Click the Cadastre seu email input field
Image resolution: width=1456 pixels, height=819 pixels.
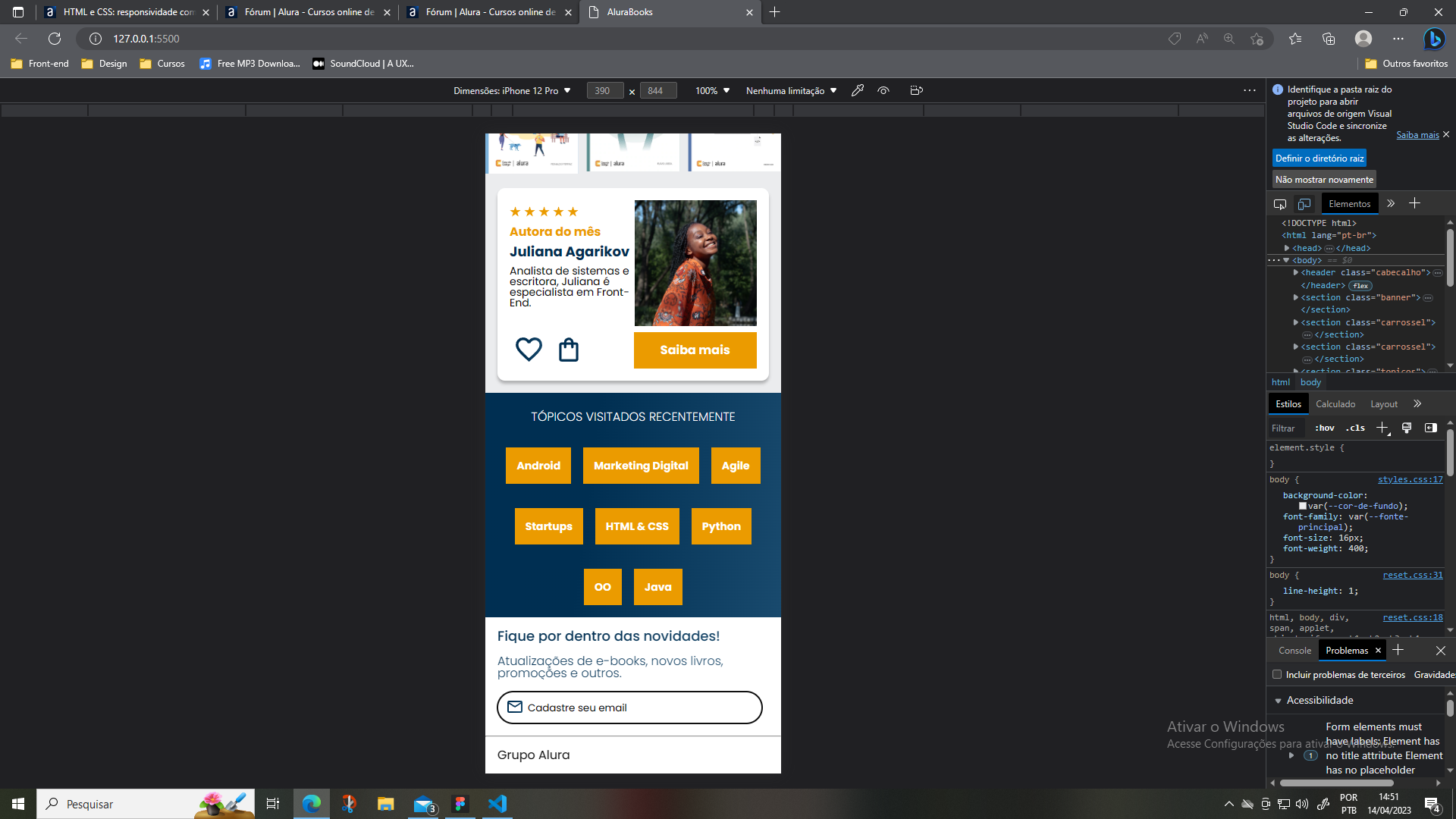(629, 708)
